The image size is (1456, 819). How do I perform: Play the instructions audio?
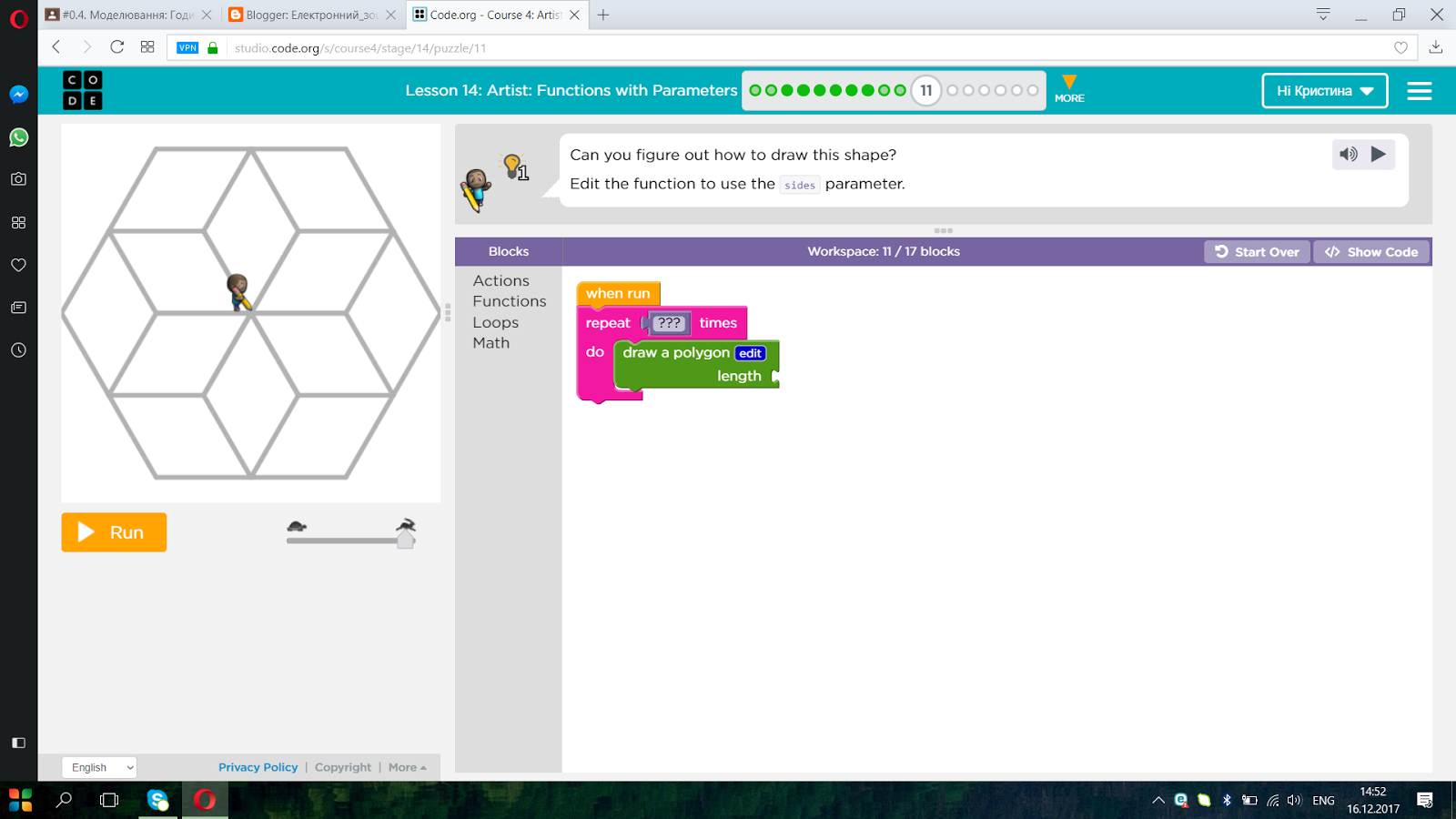[x=1379, y=155]
